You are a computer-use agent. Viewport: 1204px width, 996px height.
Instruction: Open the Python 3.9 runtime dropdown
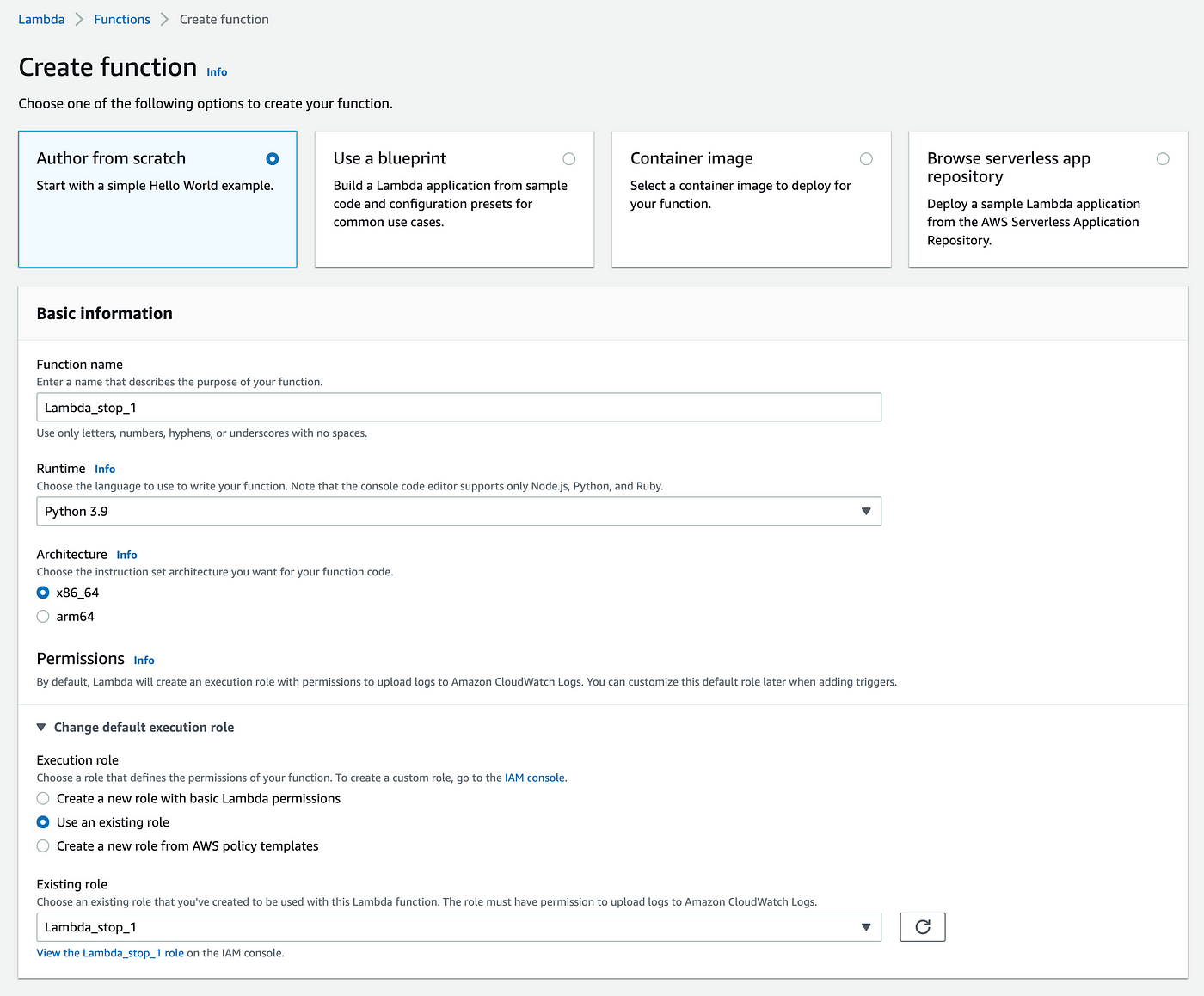click(458, 512)
